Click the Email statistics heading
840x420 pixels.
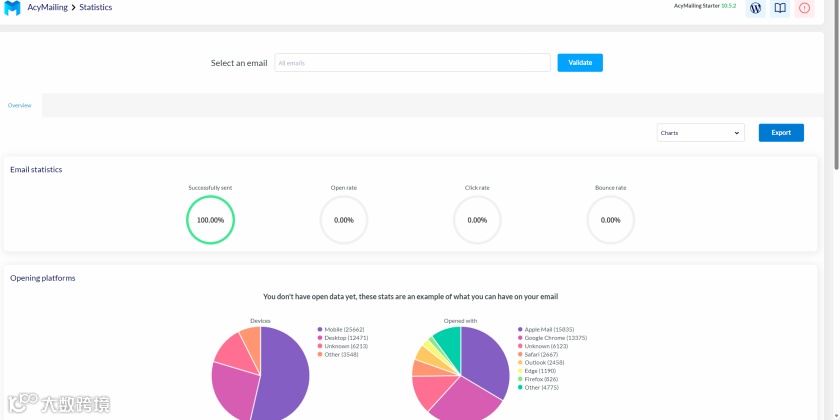(x=36, y=169)
